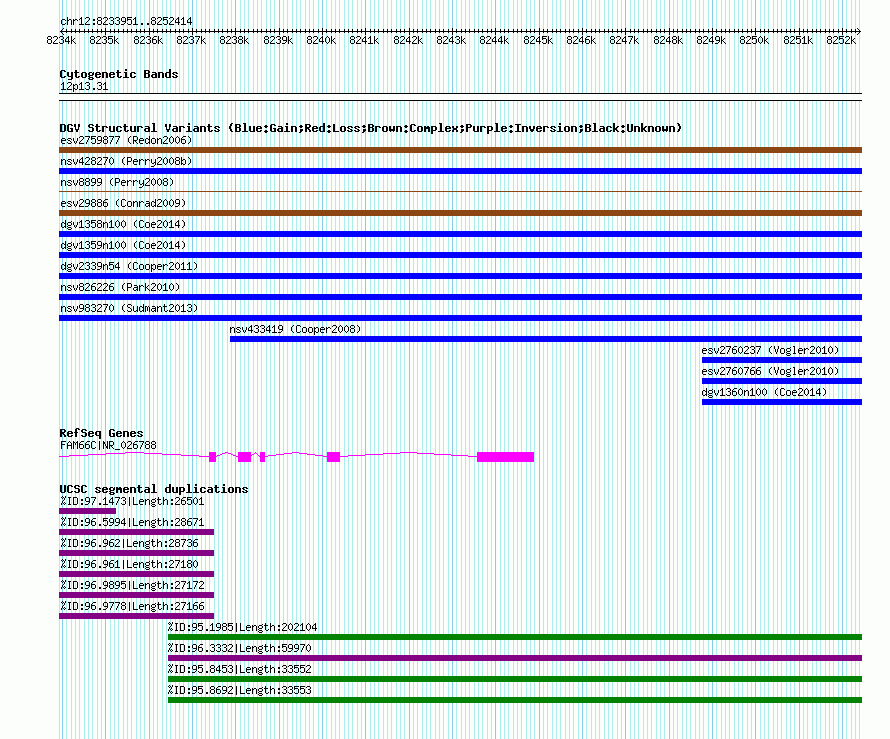Open the Cytogenetic Bands track heading

pos(119,74)
